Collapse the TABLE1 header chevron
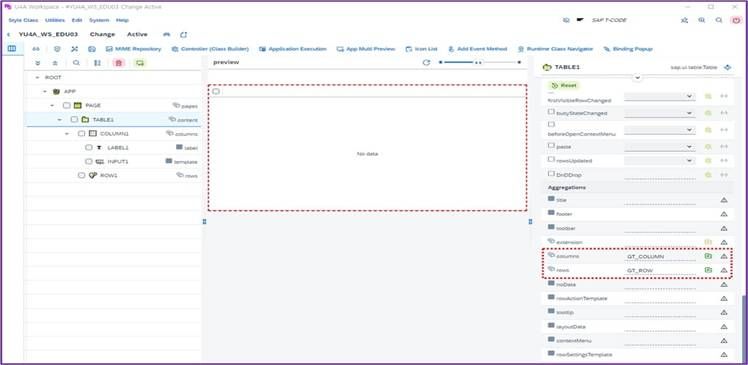Viewport: 748px width, 365px height. click(638, 78)
